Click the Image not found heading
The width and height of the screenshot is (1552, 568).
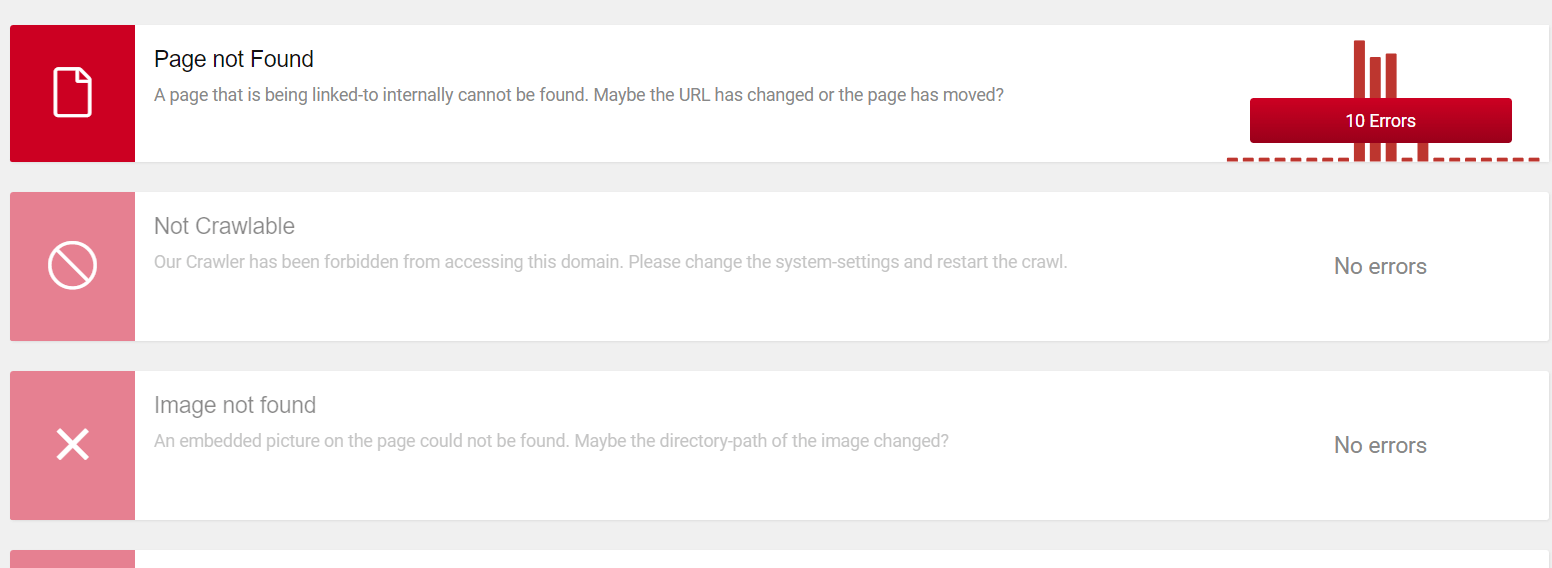pyautogui.click(x=235, y=405)
